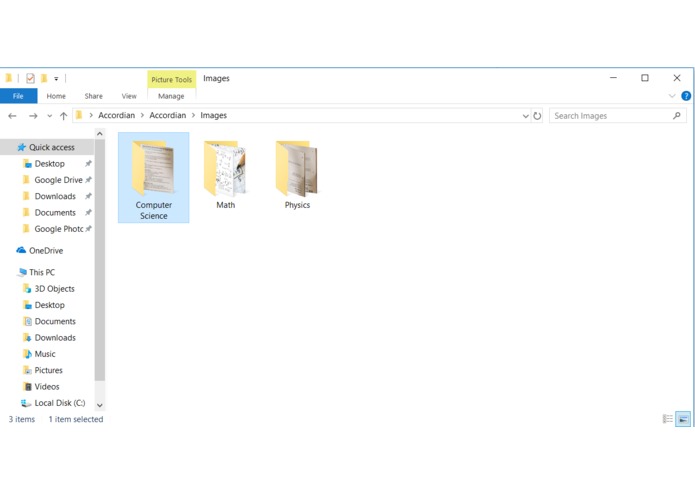The height and width of the screenshot is (494, 695).
Task: Open Desktop under This PC
Action: pos(50,305)
